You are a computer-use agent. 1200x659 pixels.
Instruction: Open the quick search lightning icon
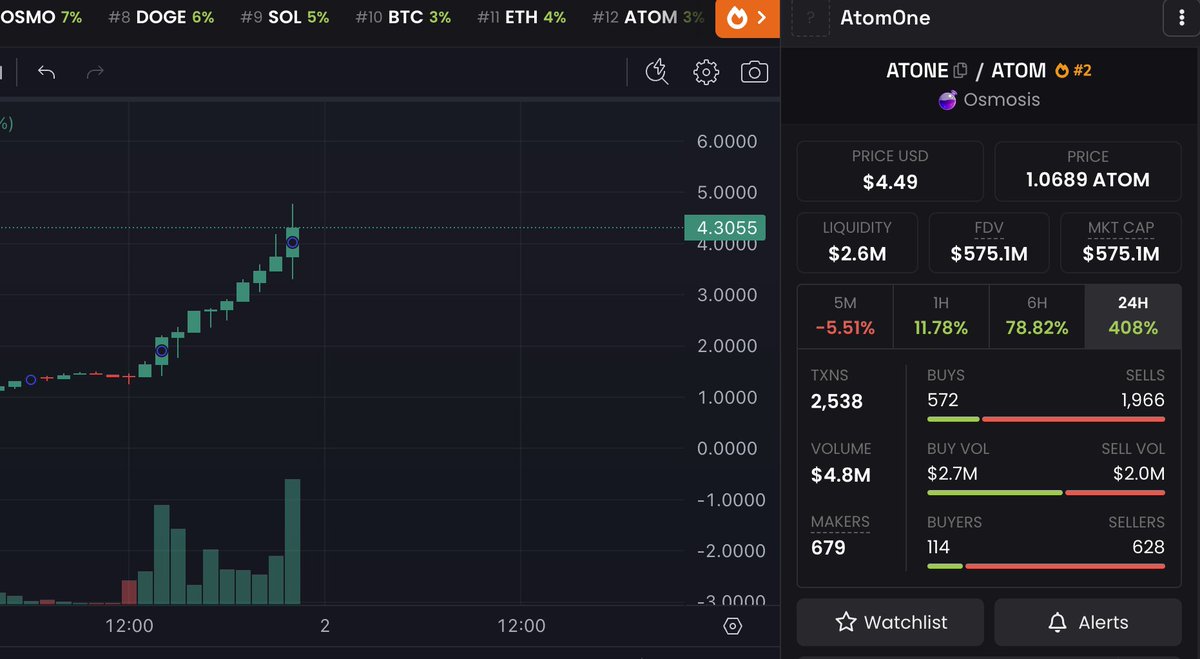tap(657, 72)
